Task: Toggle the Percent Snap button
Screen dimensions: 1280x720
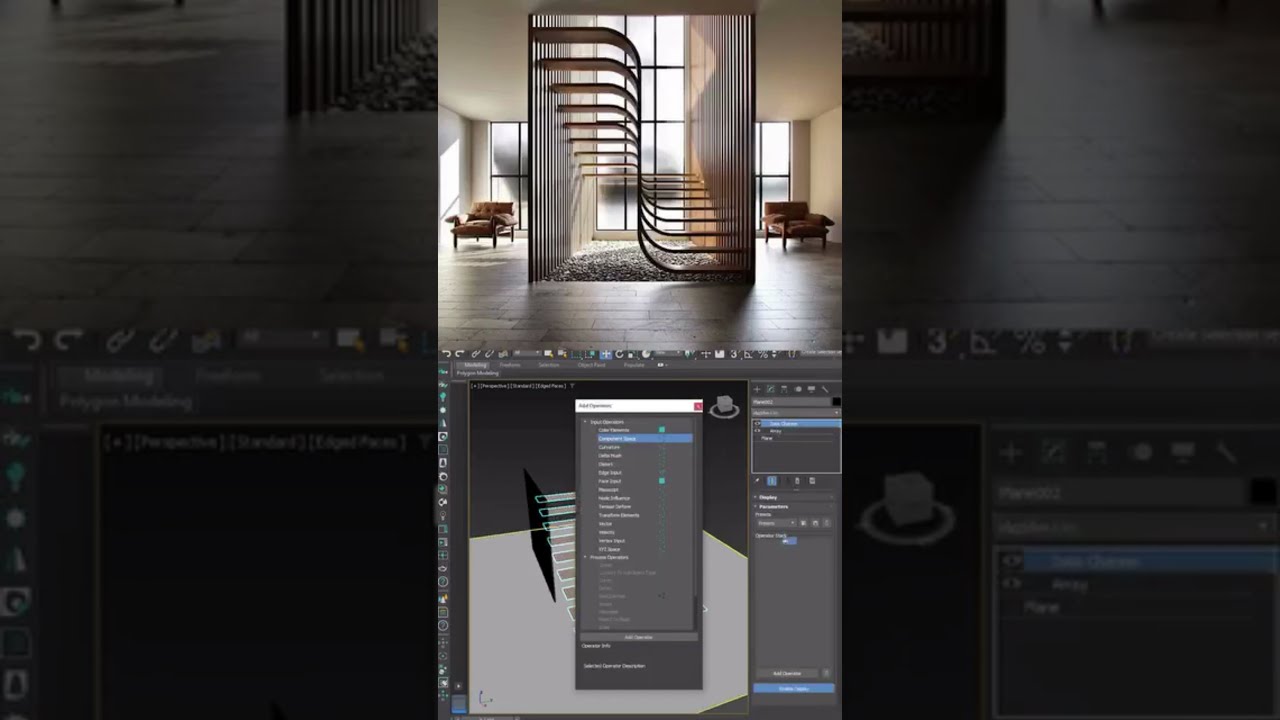Action: pyautogui.click(x=763, y=354)
